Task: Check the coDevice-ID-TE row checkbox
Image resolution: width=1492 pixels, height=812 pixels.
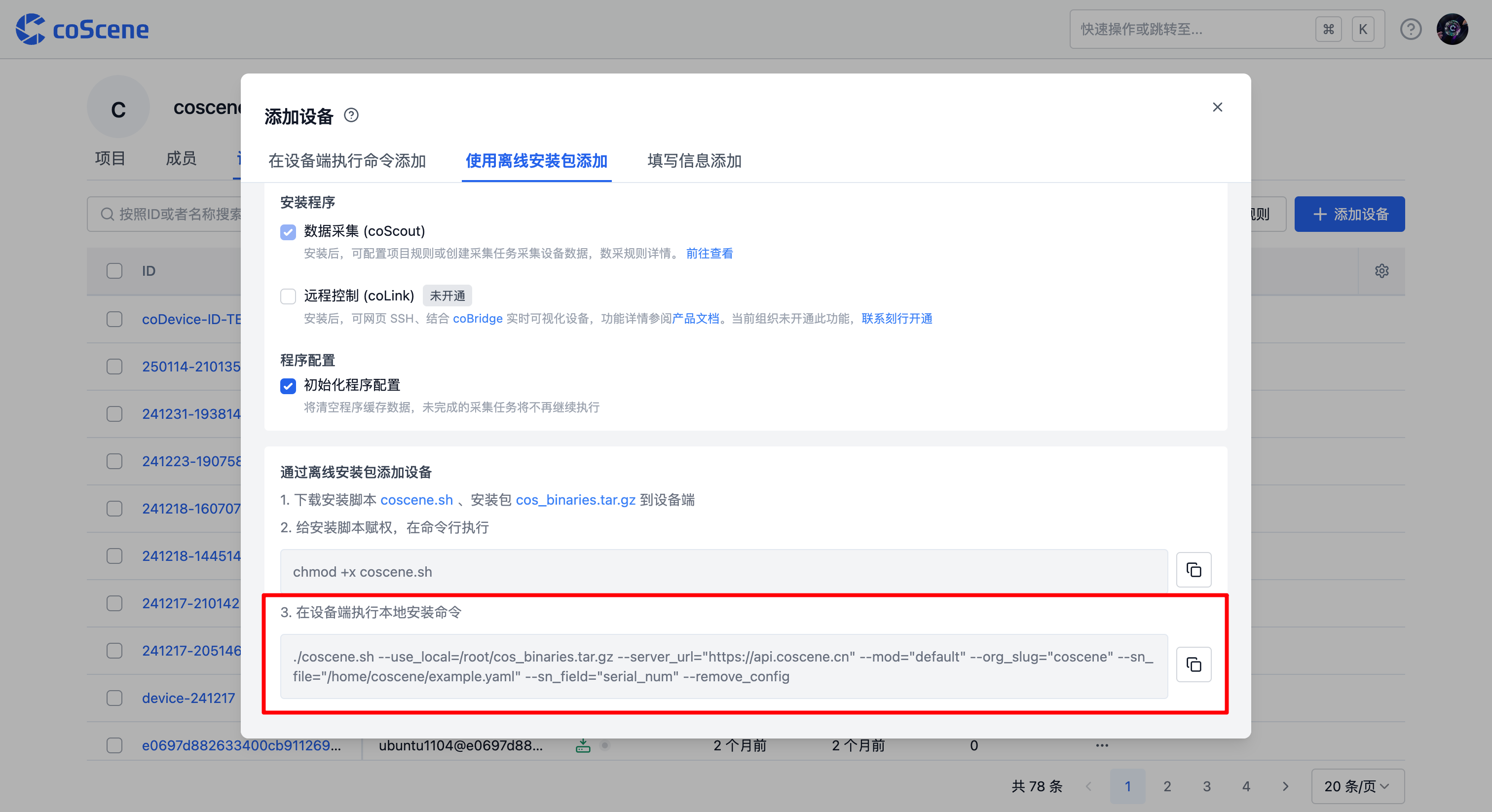Action: click(x=114, y=319)
